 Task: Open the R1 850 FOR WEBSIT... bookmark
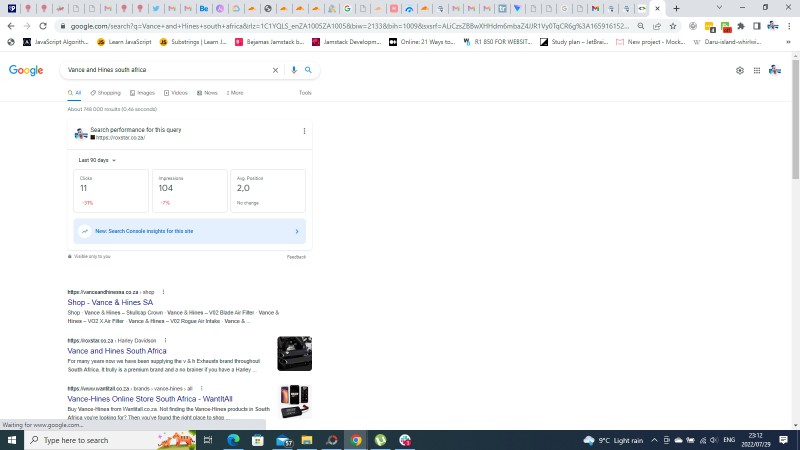click(498, 42)
